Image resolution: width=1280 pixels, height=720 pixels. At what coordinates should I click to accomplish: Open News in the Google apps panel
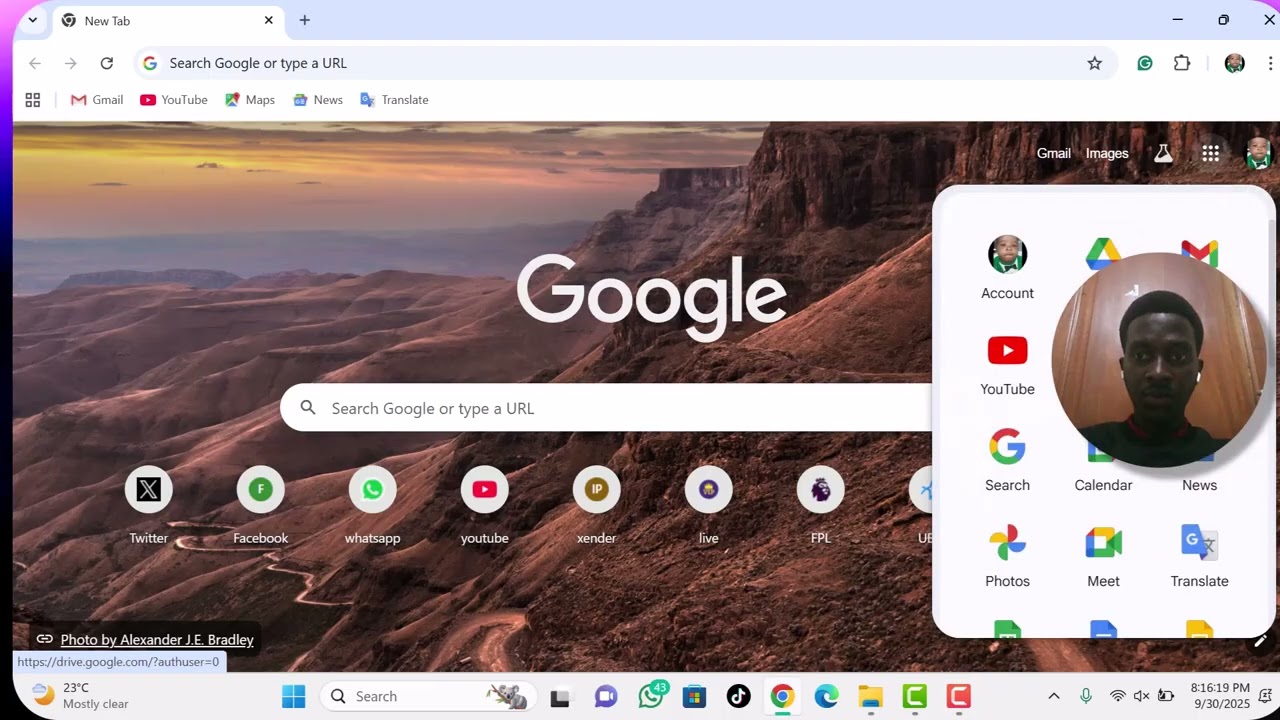1199,484
